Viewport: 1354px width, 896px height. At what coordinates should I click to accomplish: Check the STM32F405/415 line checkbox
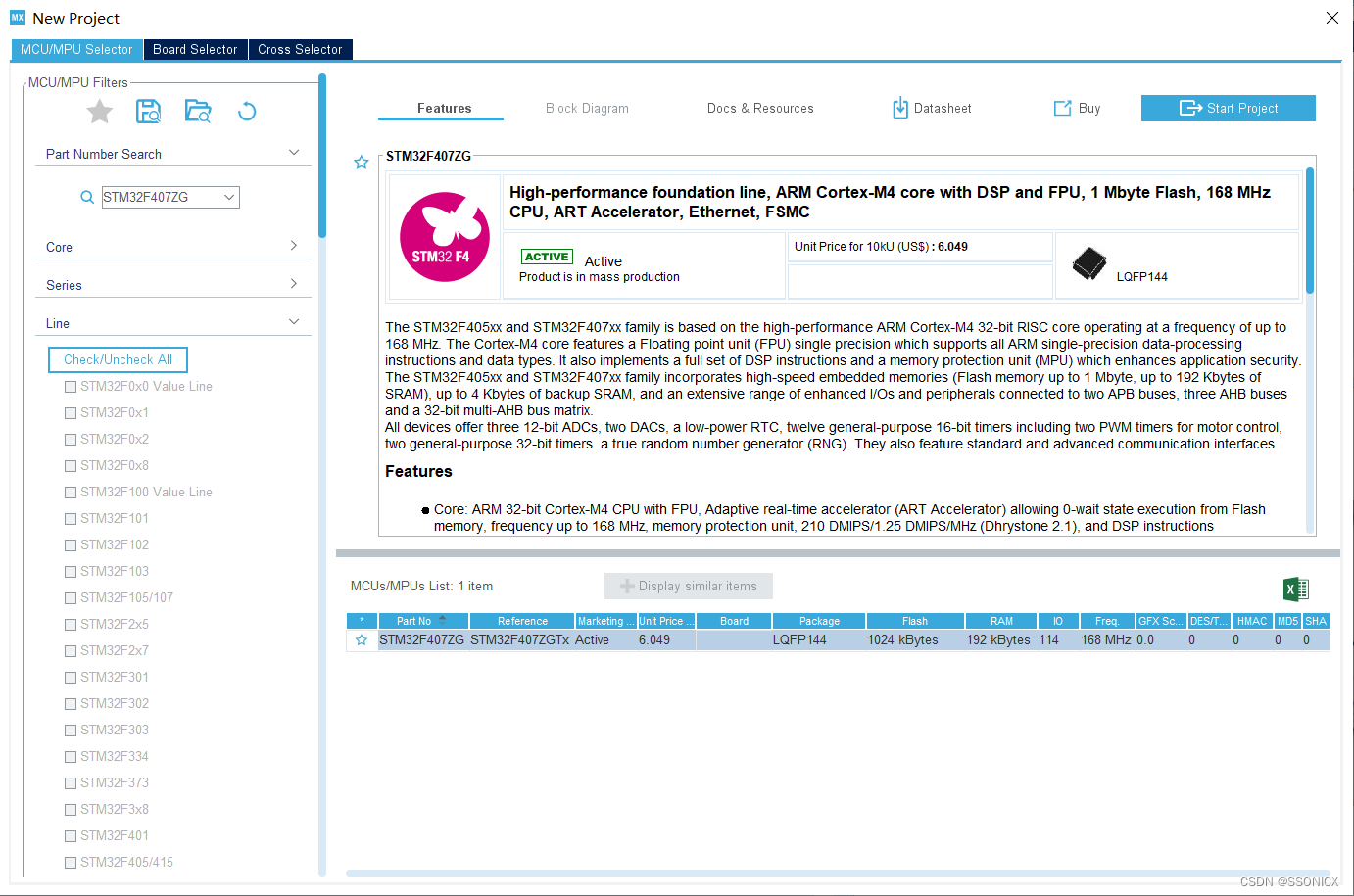coord(71,863)
